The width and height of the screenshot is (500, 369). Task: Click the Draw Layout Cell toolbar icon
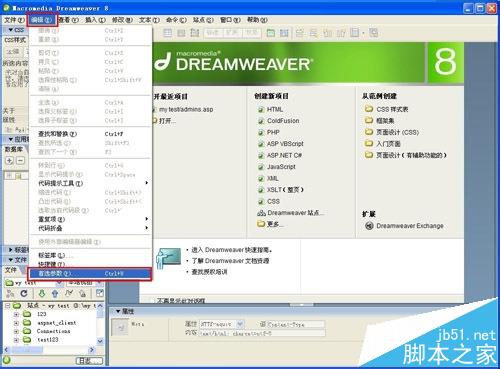pos(284,33)
